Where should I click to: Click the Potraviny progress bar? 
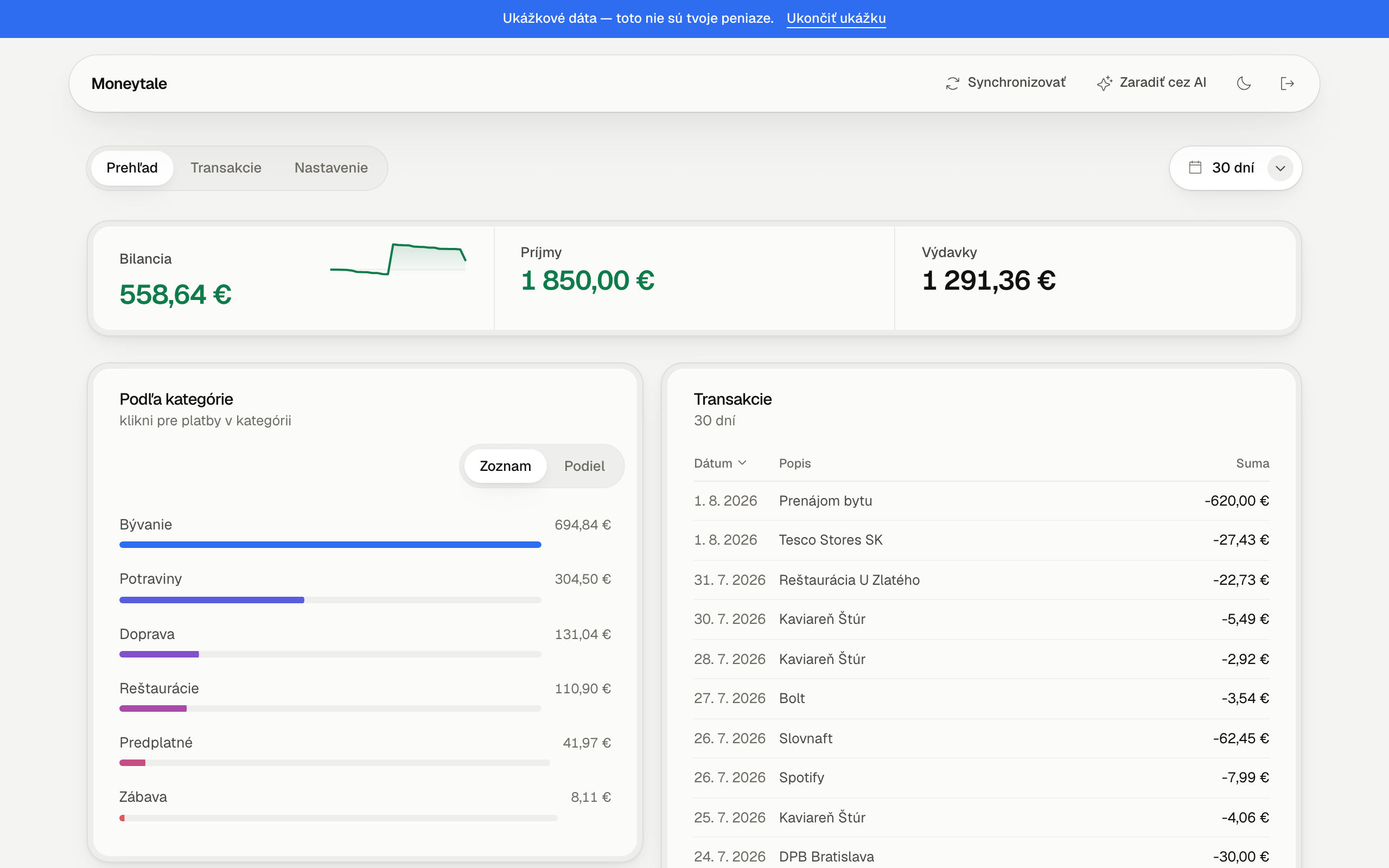click(x=330, y=600)
